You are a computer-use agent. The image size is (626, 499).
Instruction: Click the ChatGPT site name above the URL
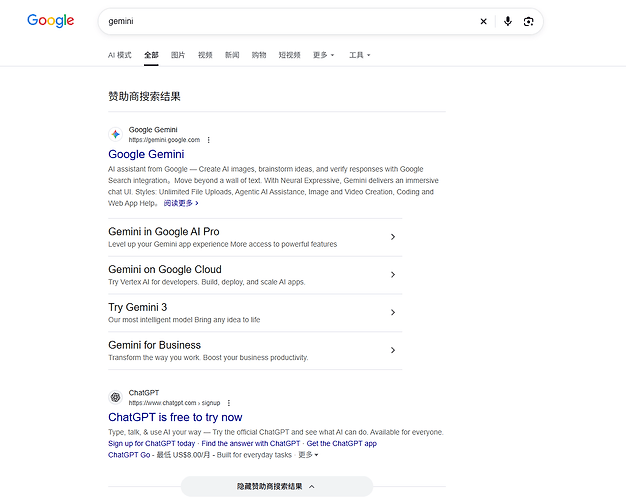point(144,393)
